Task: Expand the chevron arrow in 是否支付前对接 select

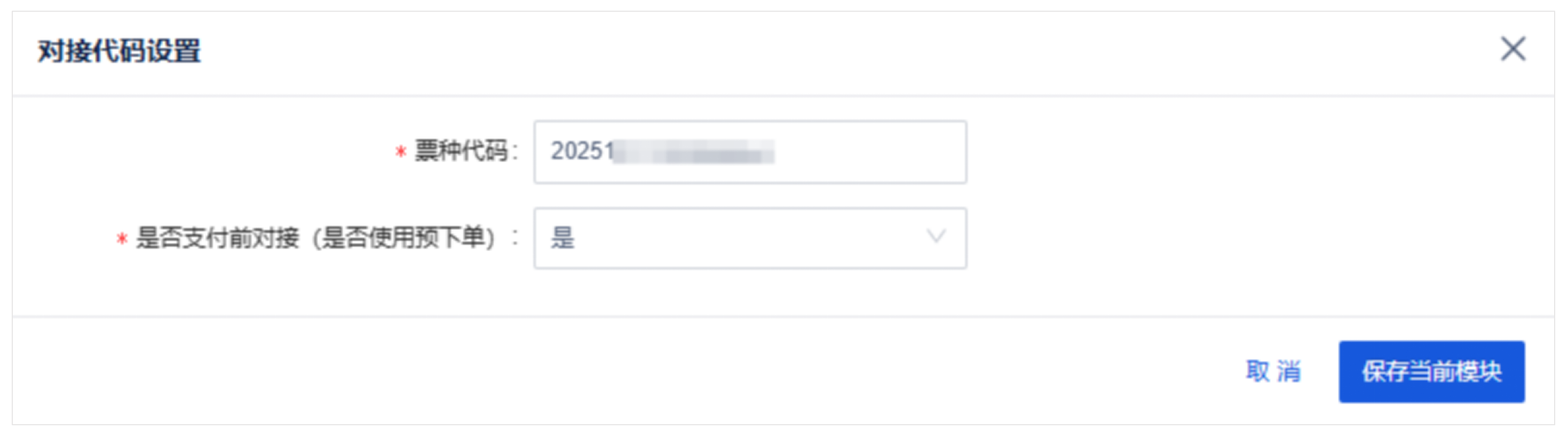Action: point(936,237)
